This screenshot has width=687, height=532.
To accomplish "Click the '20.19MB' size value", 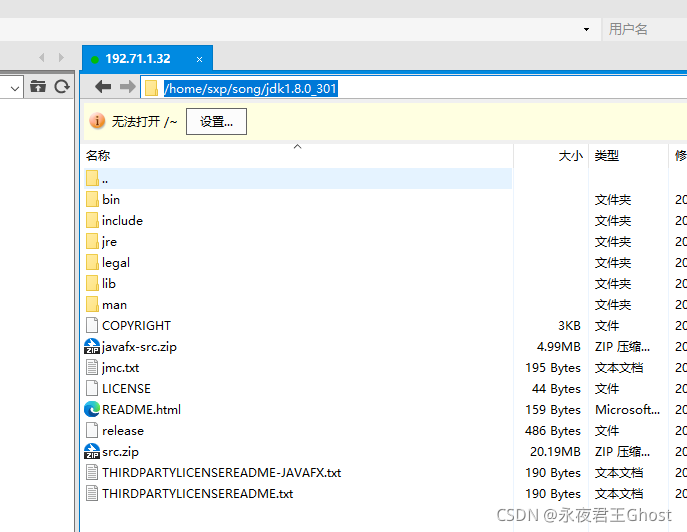I will point(555,452).
